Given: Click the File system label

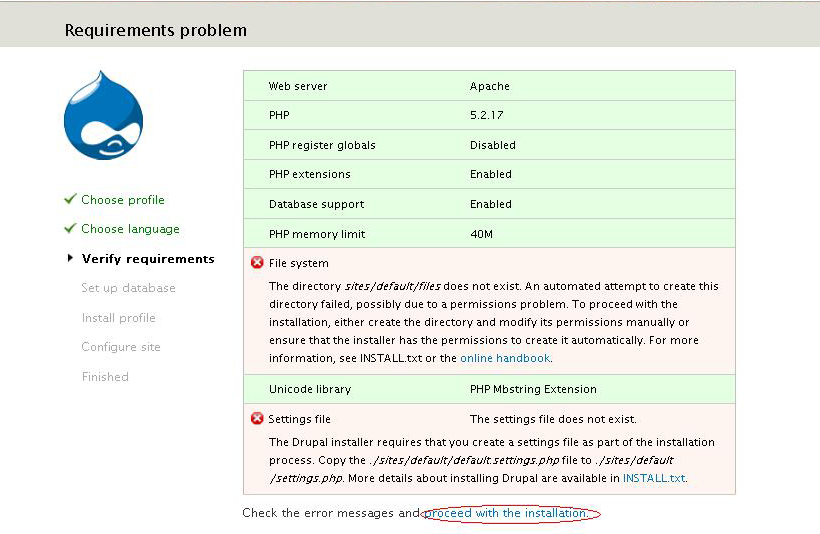Looking at the screenshot, I should point(299,263).
